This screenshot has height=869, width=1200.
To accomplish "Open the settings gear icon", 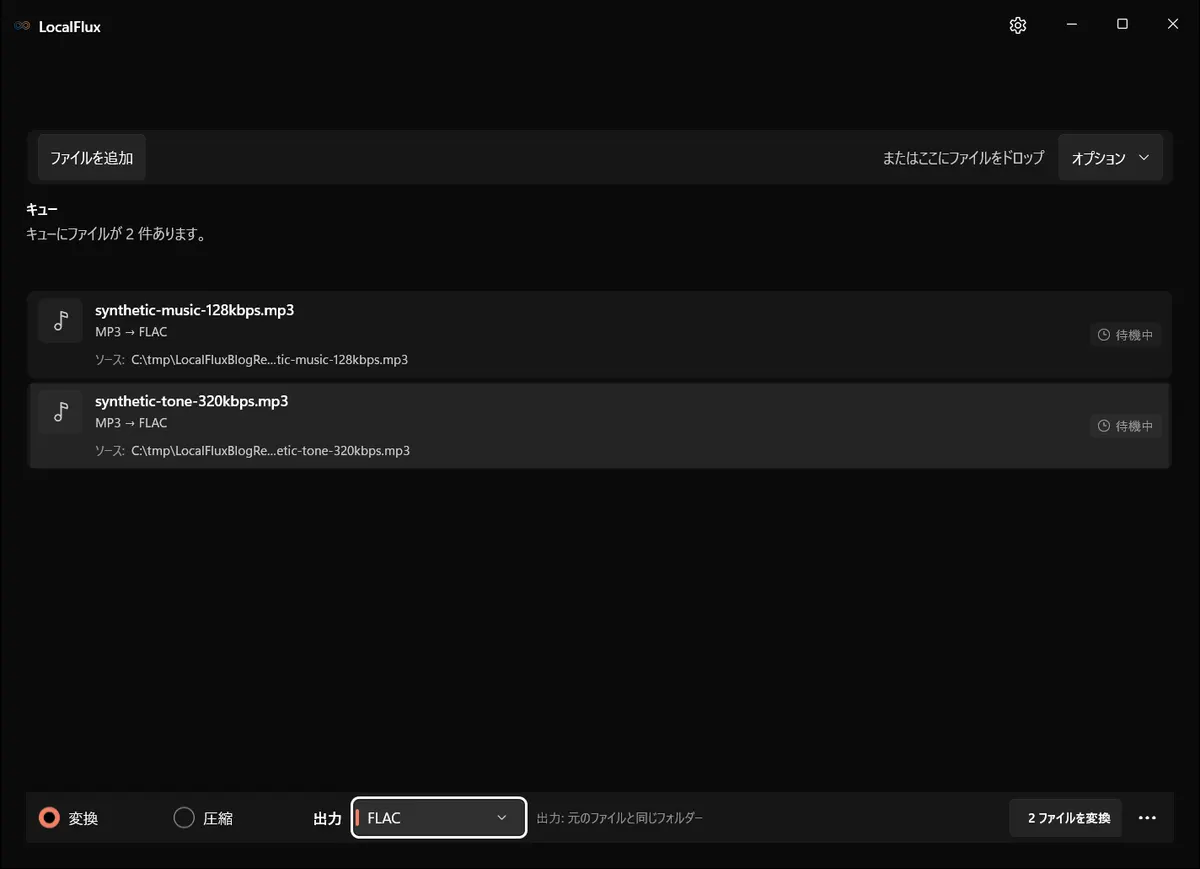I will coord(1018,26).
